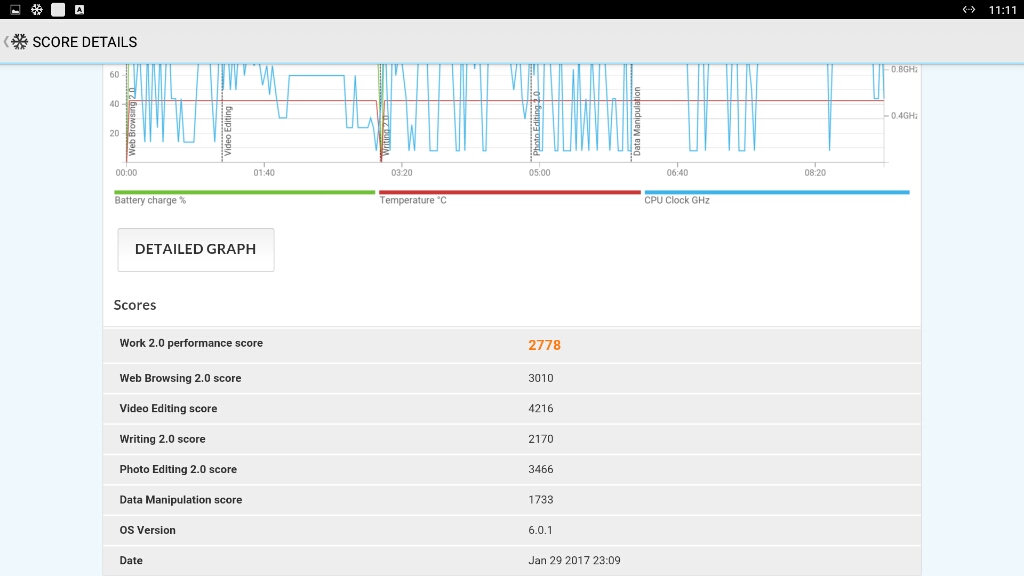Click the orange 2778 score value
This screenshot has height=576, width=1024.
point(545,345)
